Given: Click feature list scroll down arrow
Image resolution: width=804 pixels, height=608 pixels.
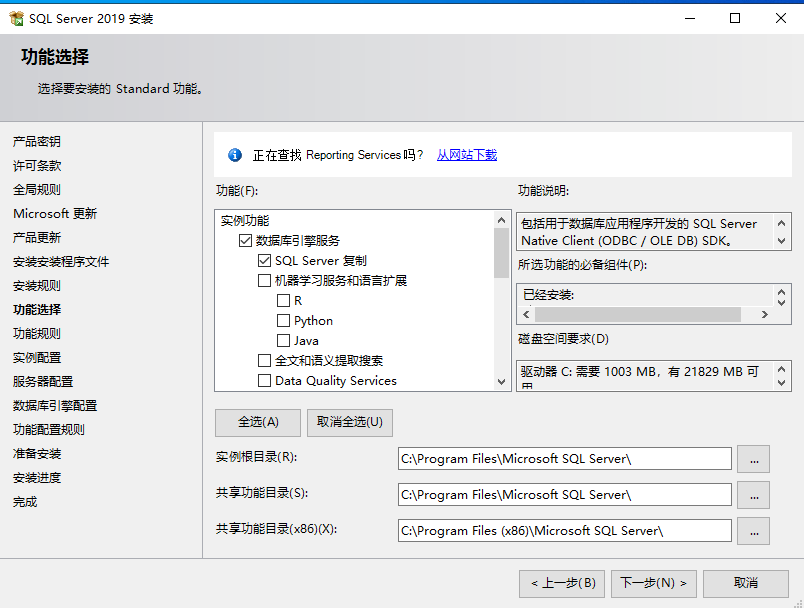Looking at the screenshot, I should [501, 382].
